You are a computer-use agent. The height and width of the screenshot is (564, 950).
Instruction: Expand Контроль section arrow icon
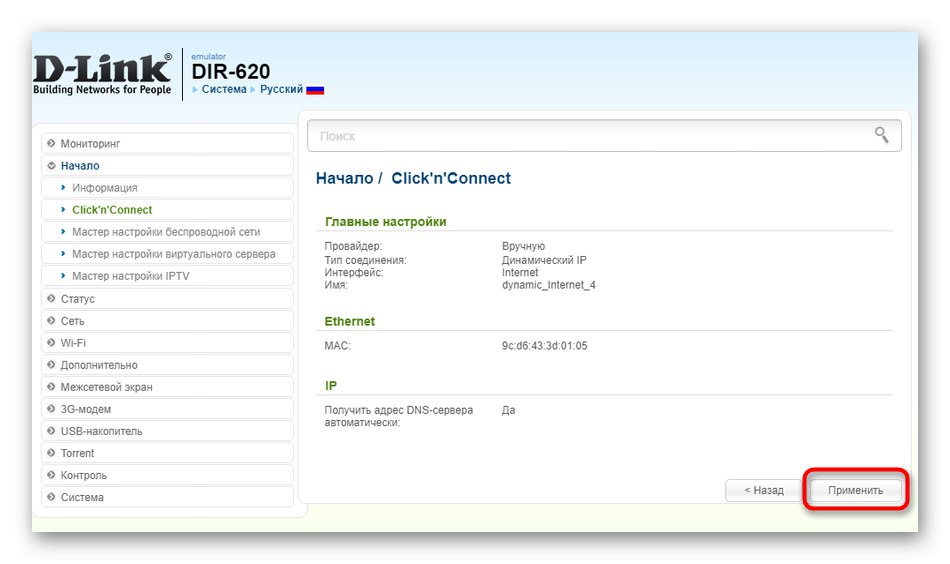[x=51, y=475]
